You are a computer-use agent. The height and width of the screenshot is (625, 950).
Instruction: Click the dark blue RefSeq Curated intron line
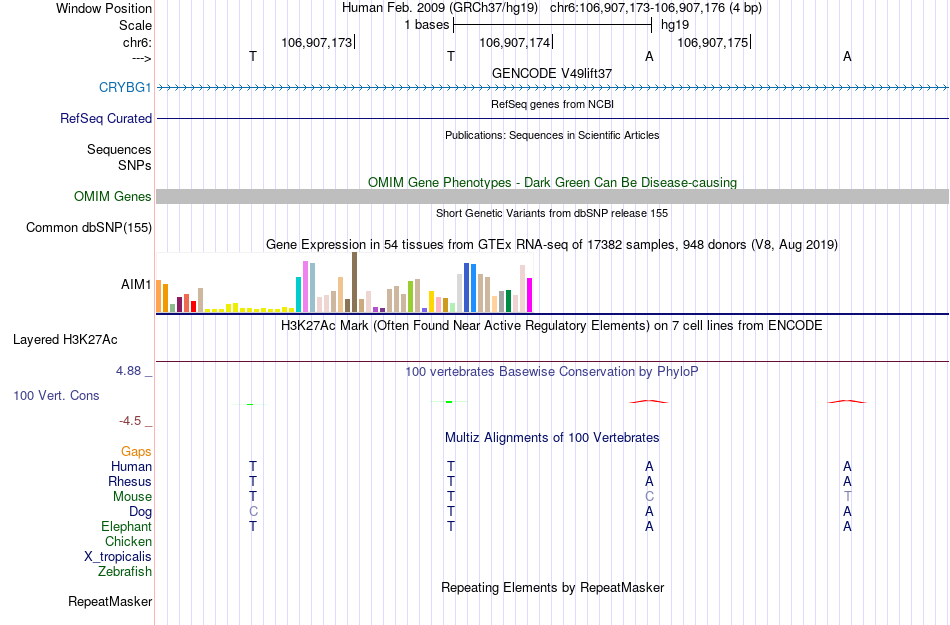coord(552,118)
